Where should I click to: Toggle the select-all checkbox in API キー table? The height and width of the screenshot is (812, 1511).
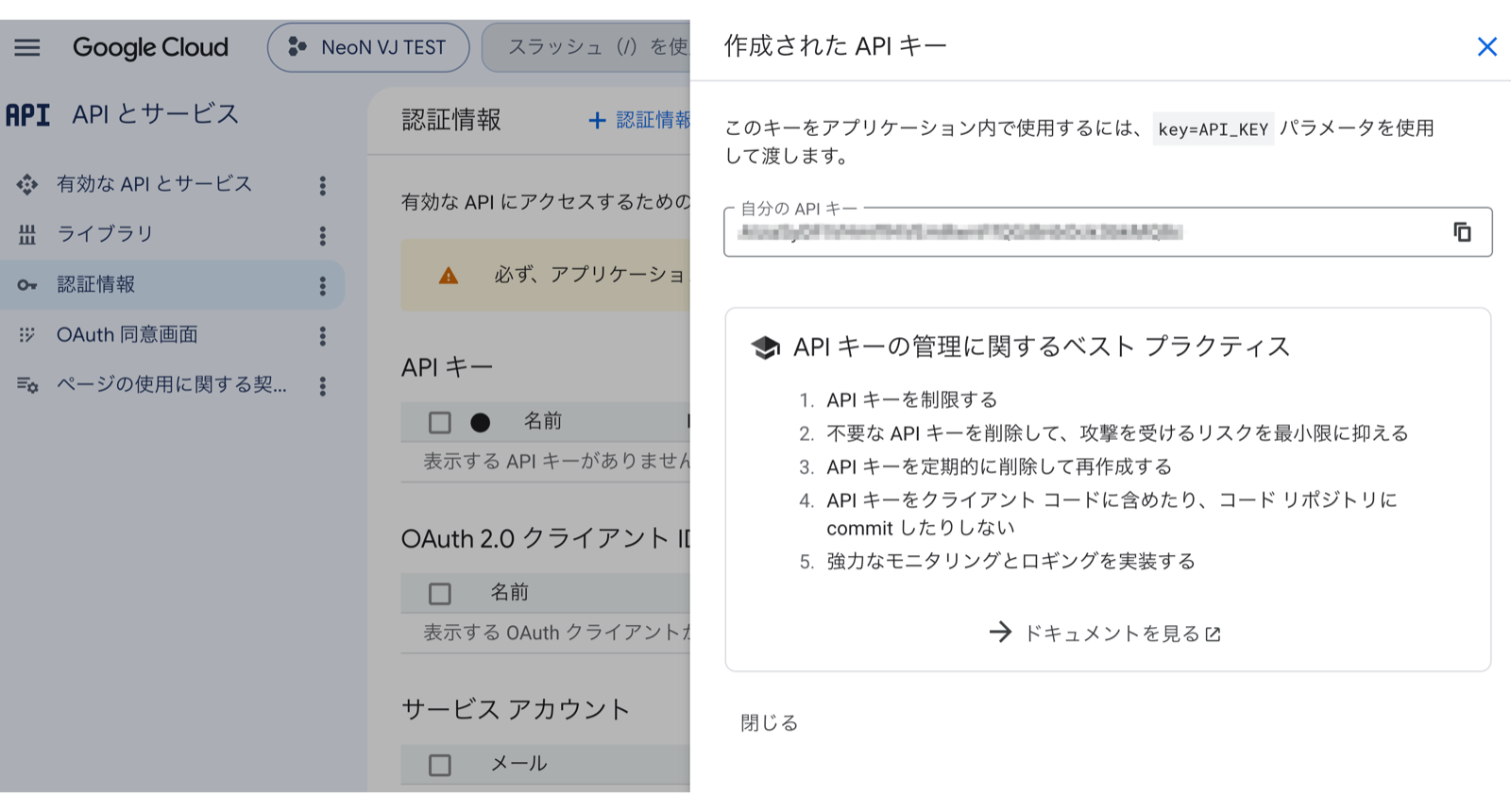(x=440, y=422)
